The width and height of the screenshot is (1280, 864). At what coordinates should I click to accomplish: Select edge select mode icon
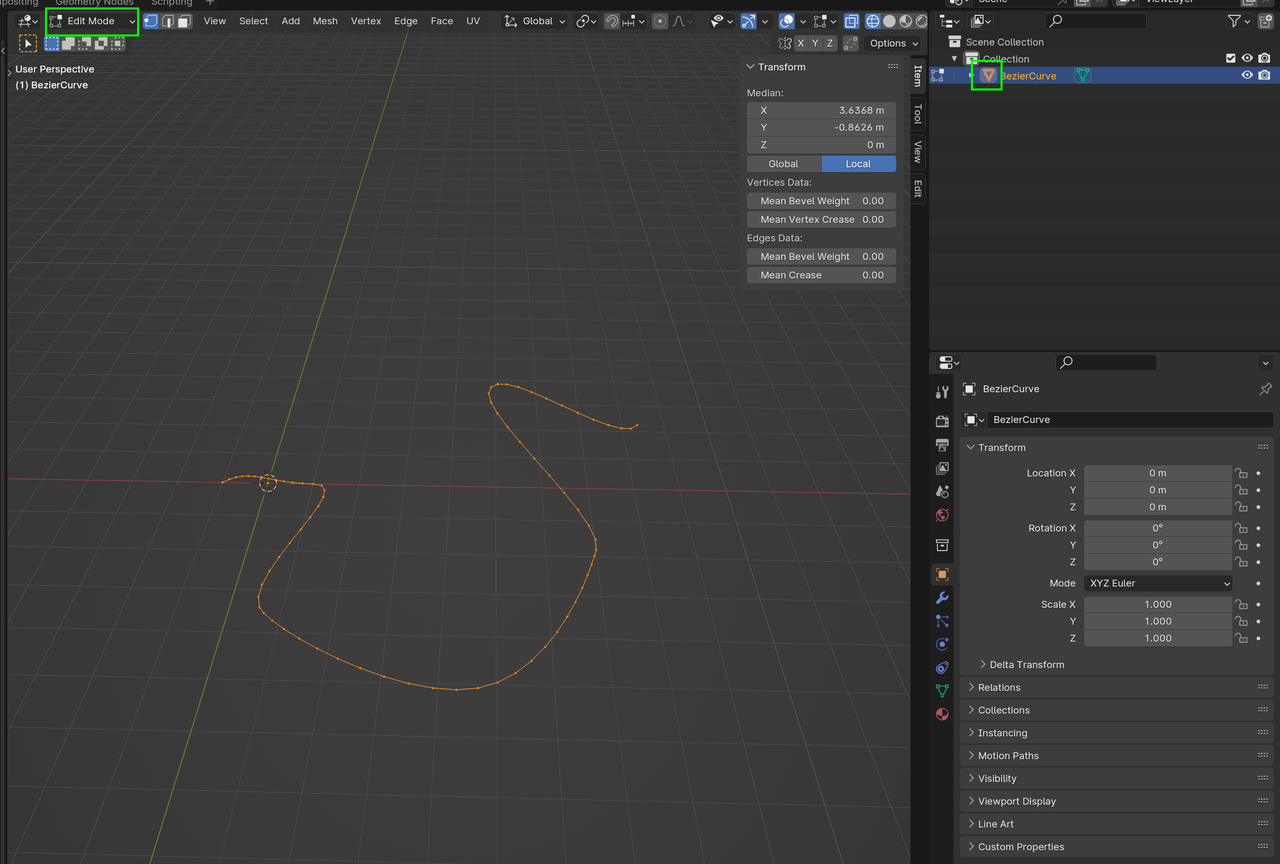(168, 21)
